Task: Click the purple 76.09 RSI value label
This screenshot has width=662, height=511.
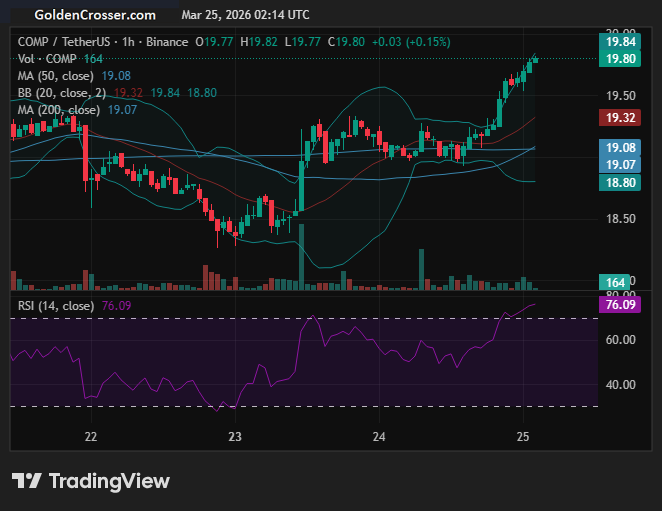Action: 620,304
